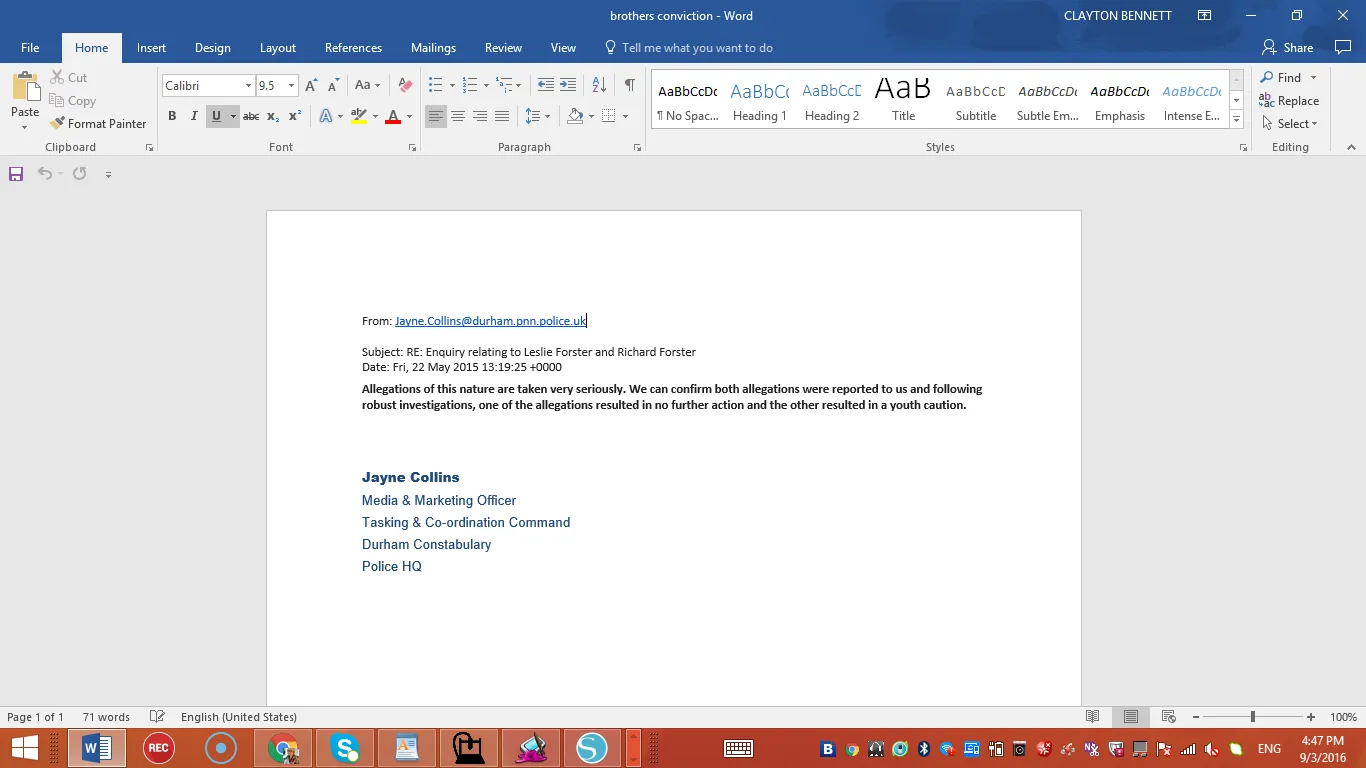Select Align Left paragraph alignment

[x=435, y=116]
